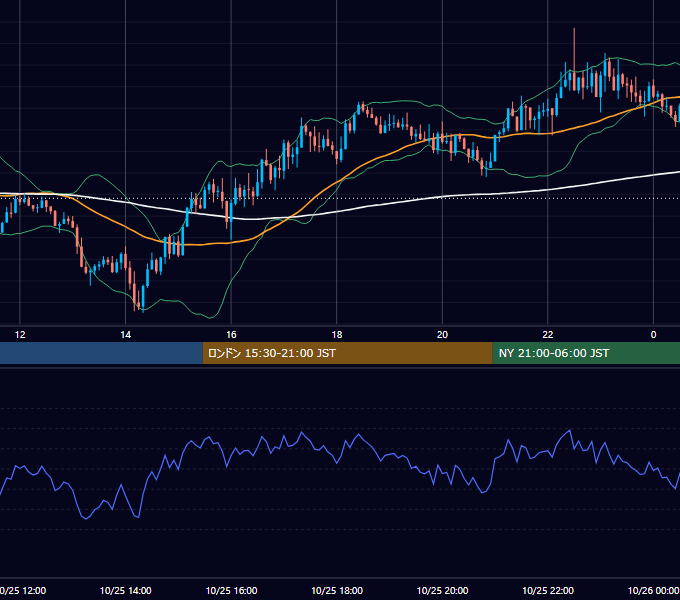This screenshot has width=680, height=600.
Task: Click the 10/25 22:00 time label
Action: pyautogui.click(x=548, y=590)
